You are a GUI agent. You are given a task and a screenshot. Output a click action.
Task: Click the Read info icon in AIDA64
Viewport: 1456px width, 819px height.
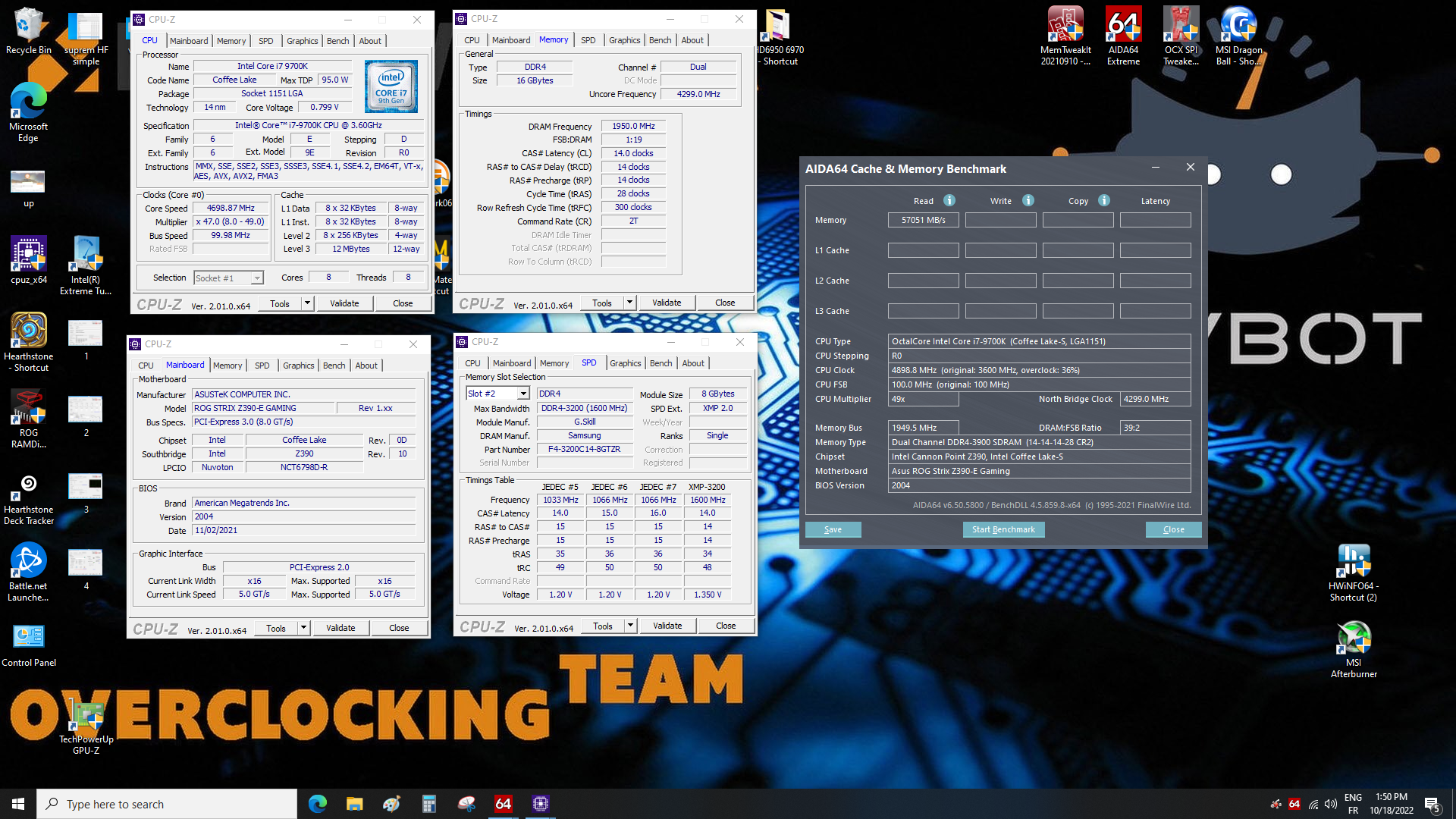(x=949, y=200)
